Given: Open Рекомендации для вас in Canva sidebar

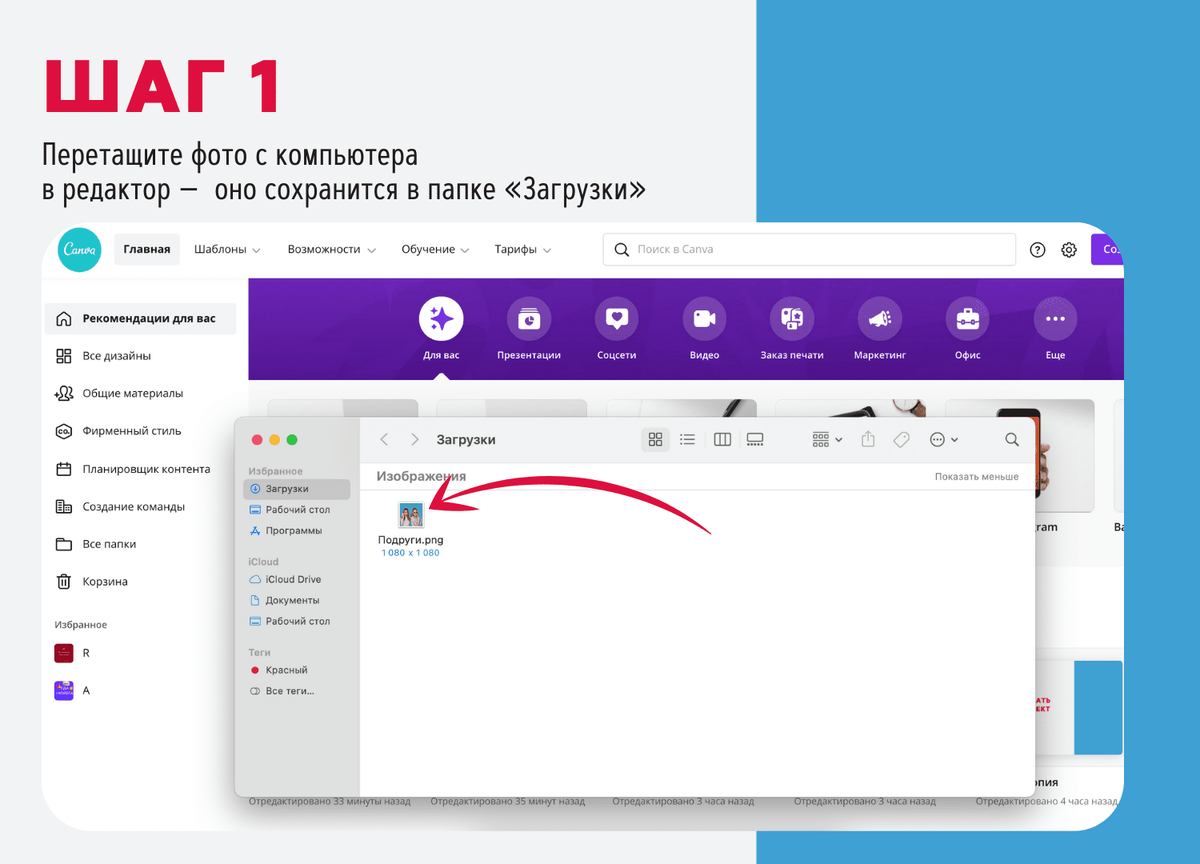Looking at the screenshot, I should click(141, 319).
